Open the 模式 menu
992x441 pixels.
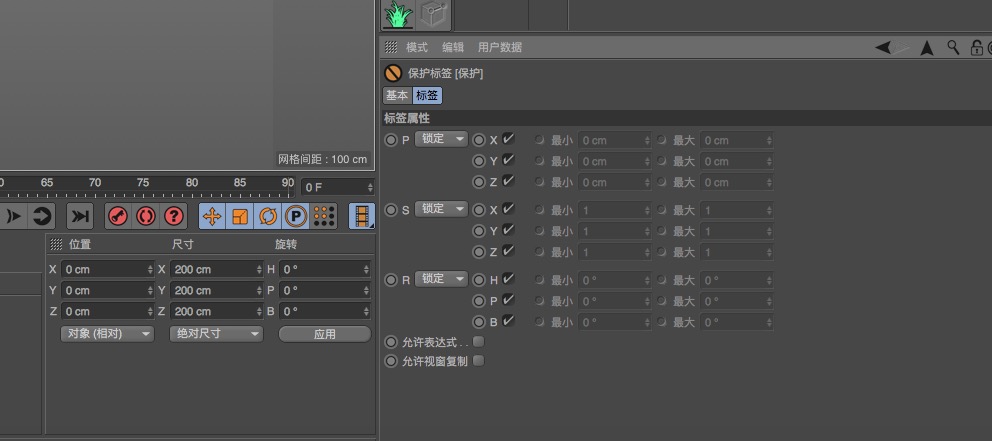pyautogui.click(x=417, y=47)
